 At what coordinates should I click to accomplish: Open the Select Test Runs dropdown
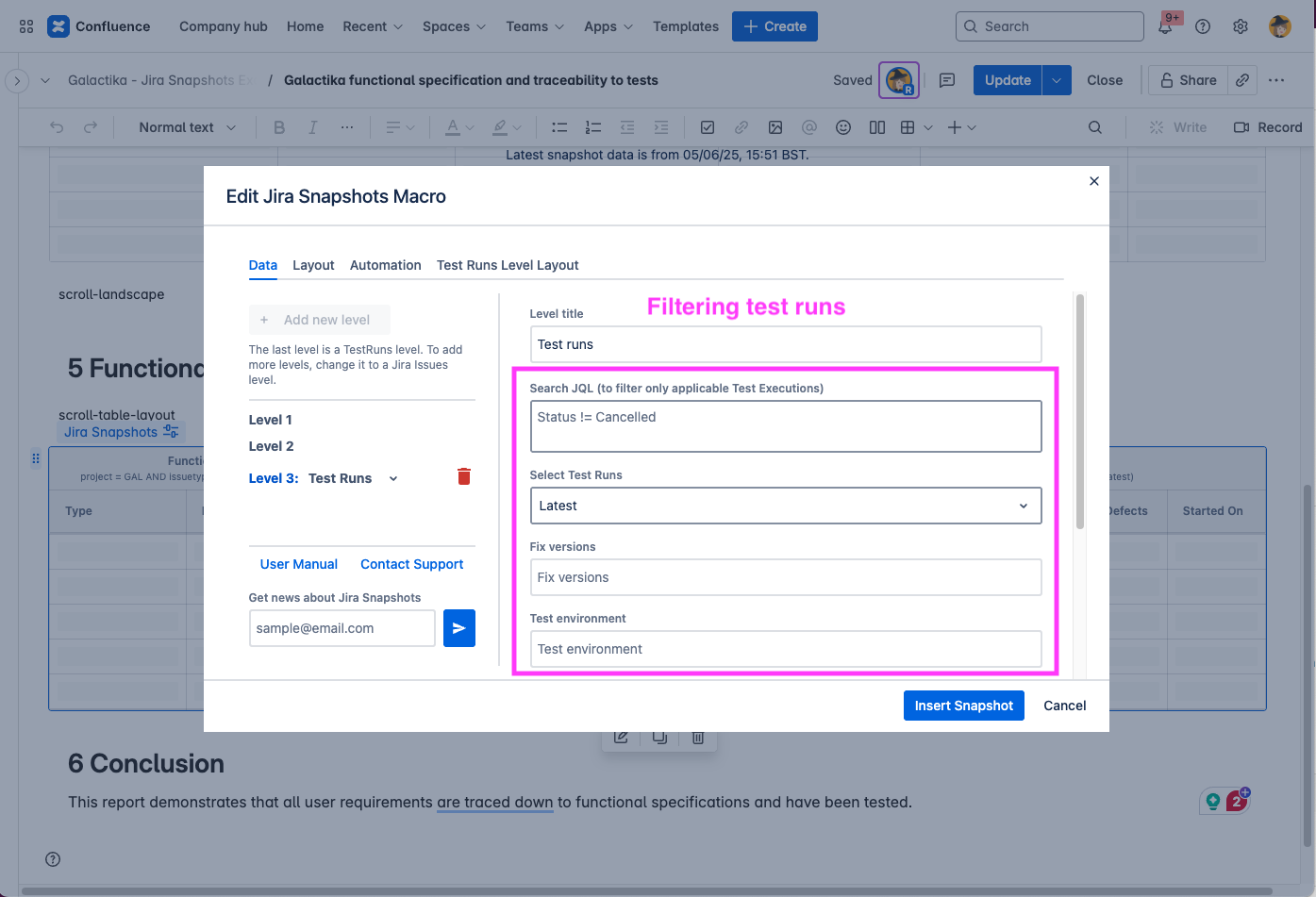(x=786, y=506)
